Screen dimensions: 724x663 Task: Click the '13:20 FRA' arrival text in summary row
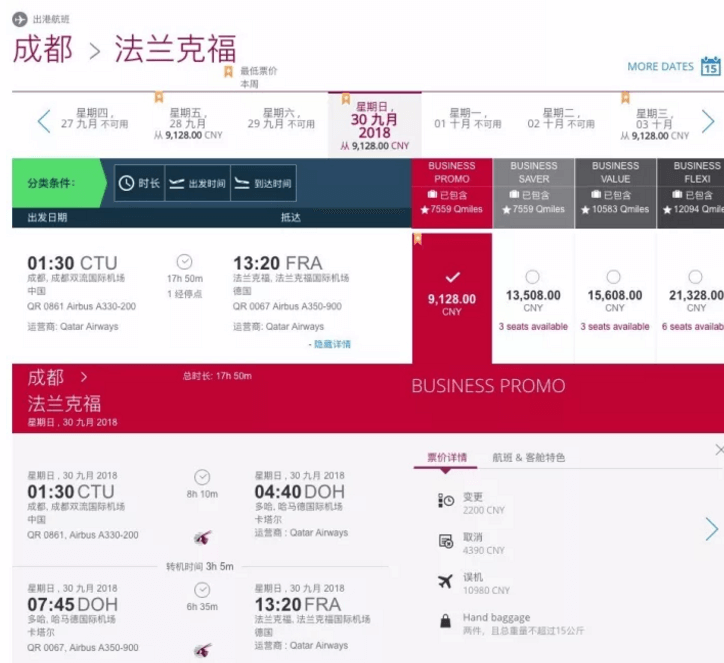coord(278,263)
